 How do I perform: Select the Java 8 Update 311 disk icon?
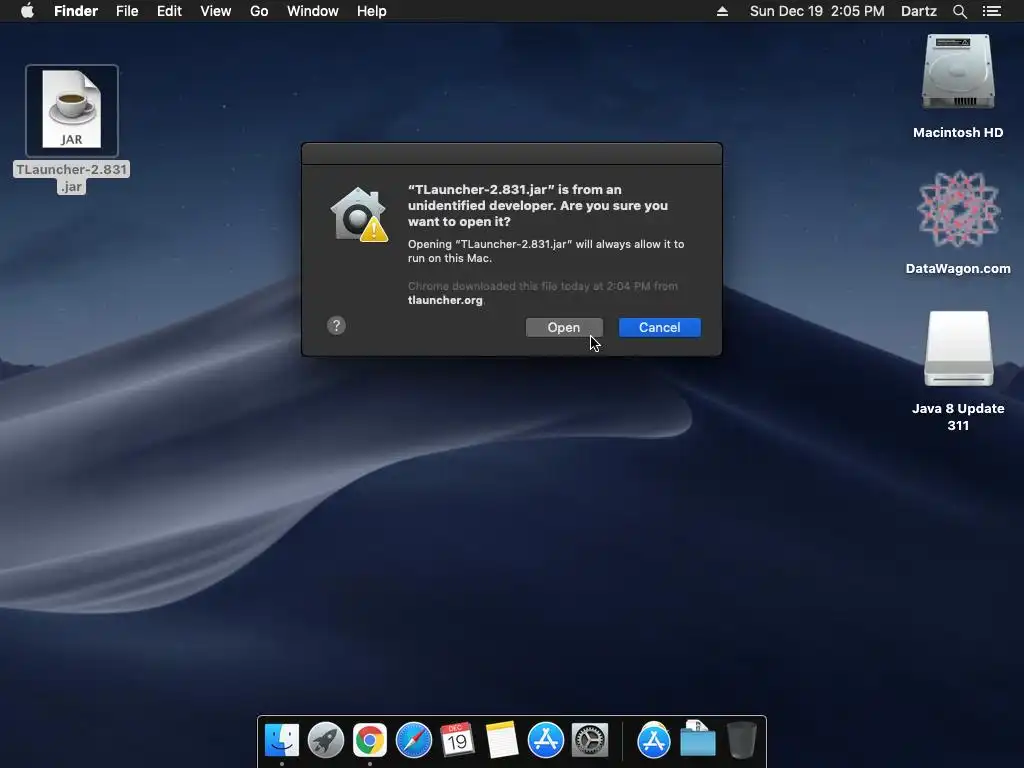(x=958, y=348)
